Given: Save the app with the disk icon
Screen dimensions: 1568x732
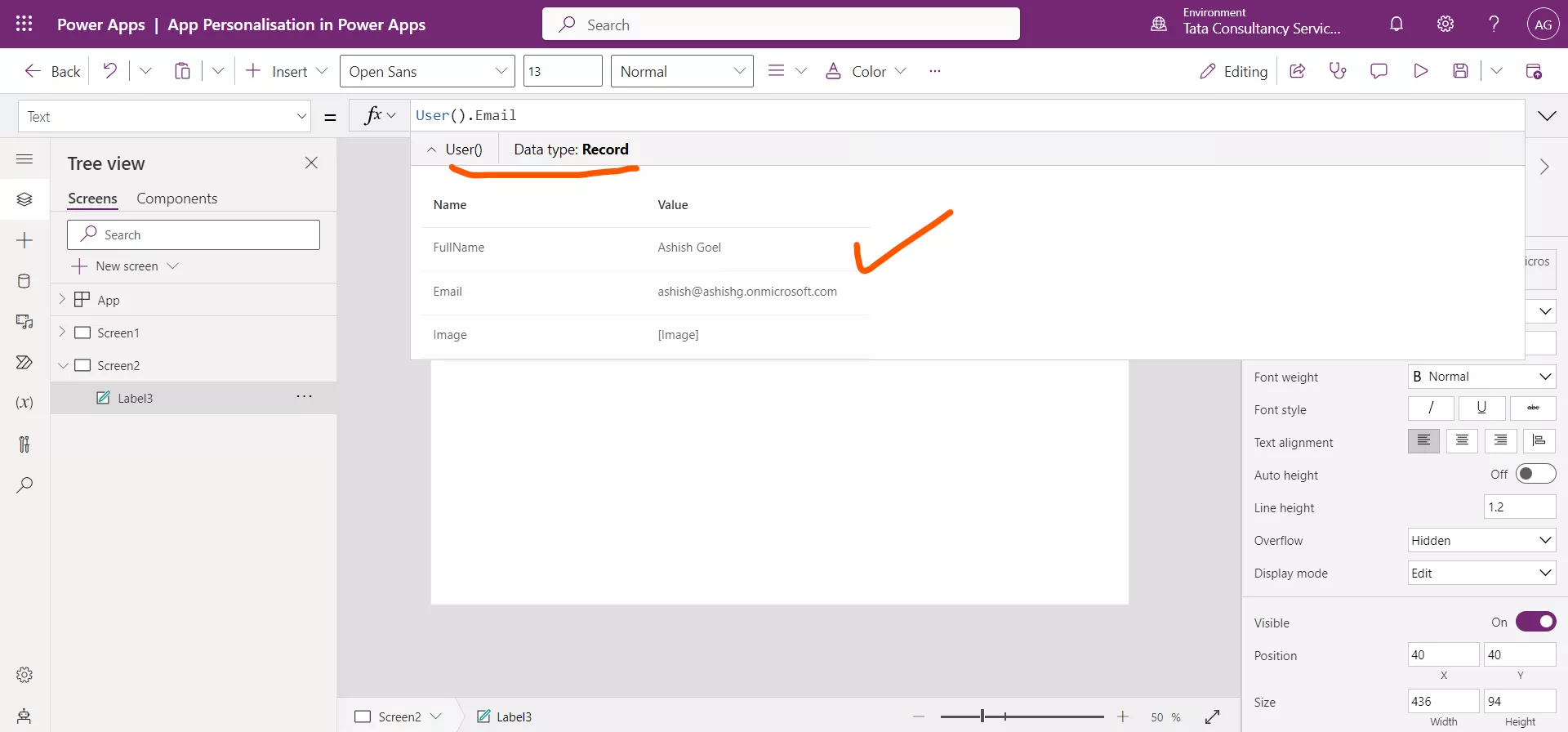Looking at the screenshot, I should click(1461, 71).
